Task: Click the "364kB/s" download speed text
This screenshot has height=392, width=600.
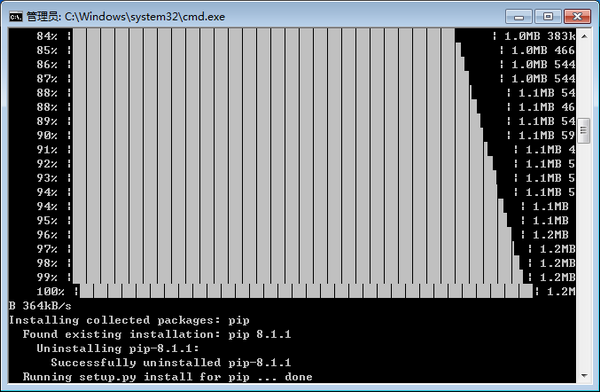Action: (x=47, y=306)
